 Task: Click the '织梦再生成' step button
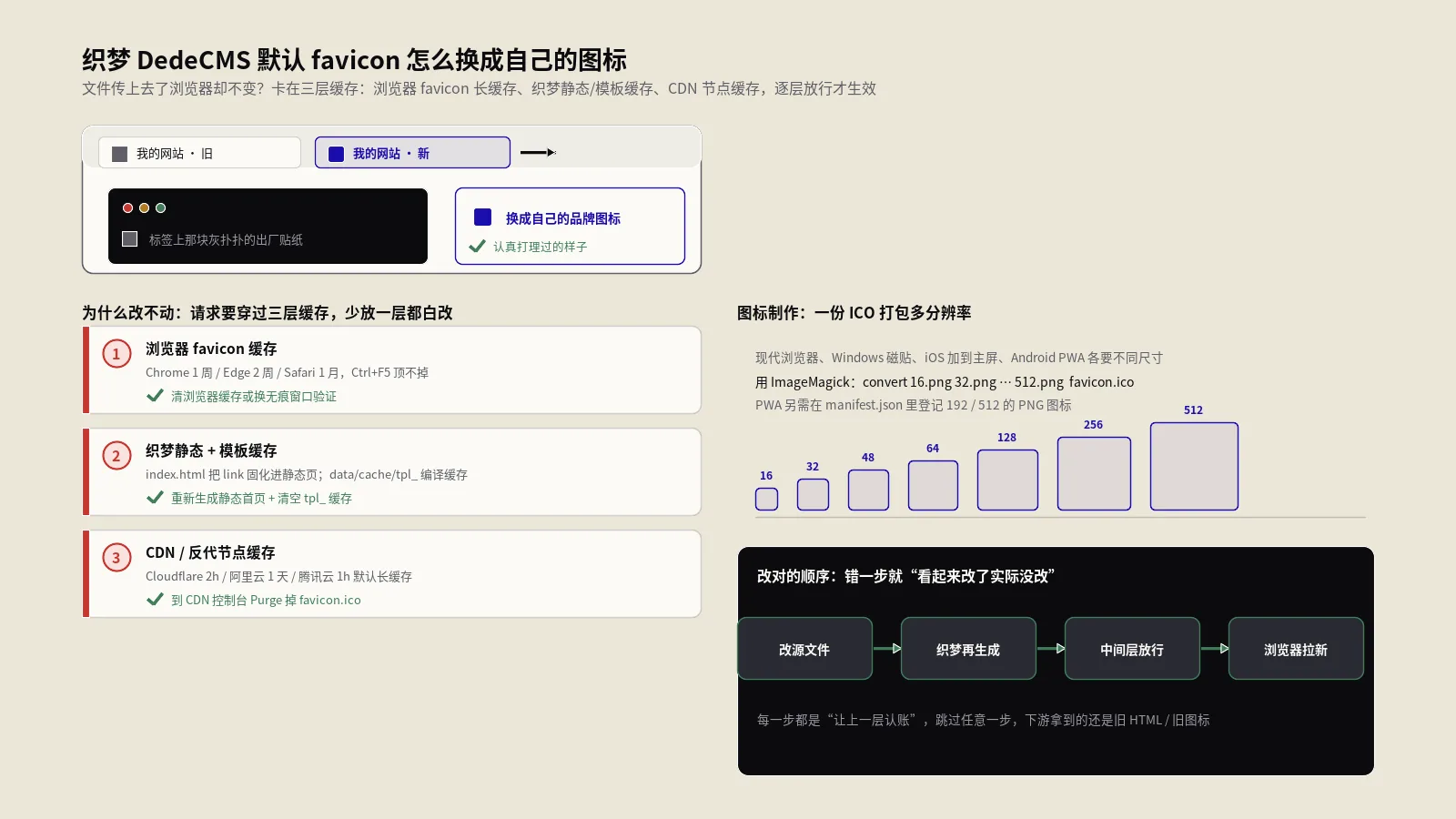pyautogui.click(x=968, y=648)
